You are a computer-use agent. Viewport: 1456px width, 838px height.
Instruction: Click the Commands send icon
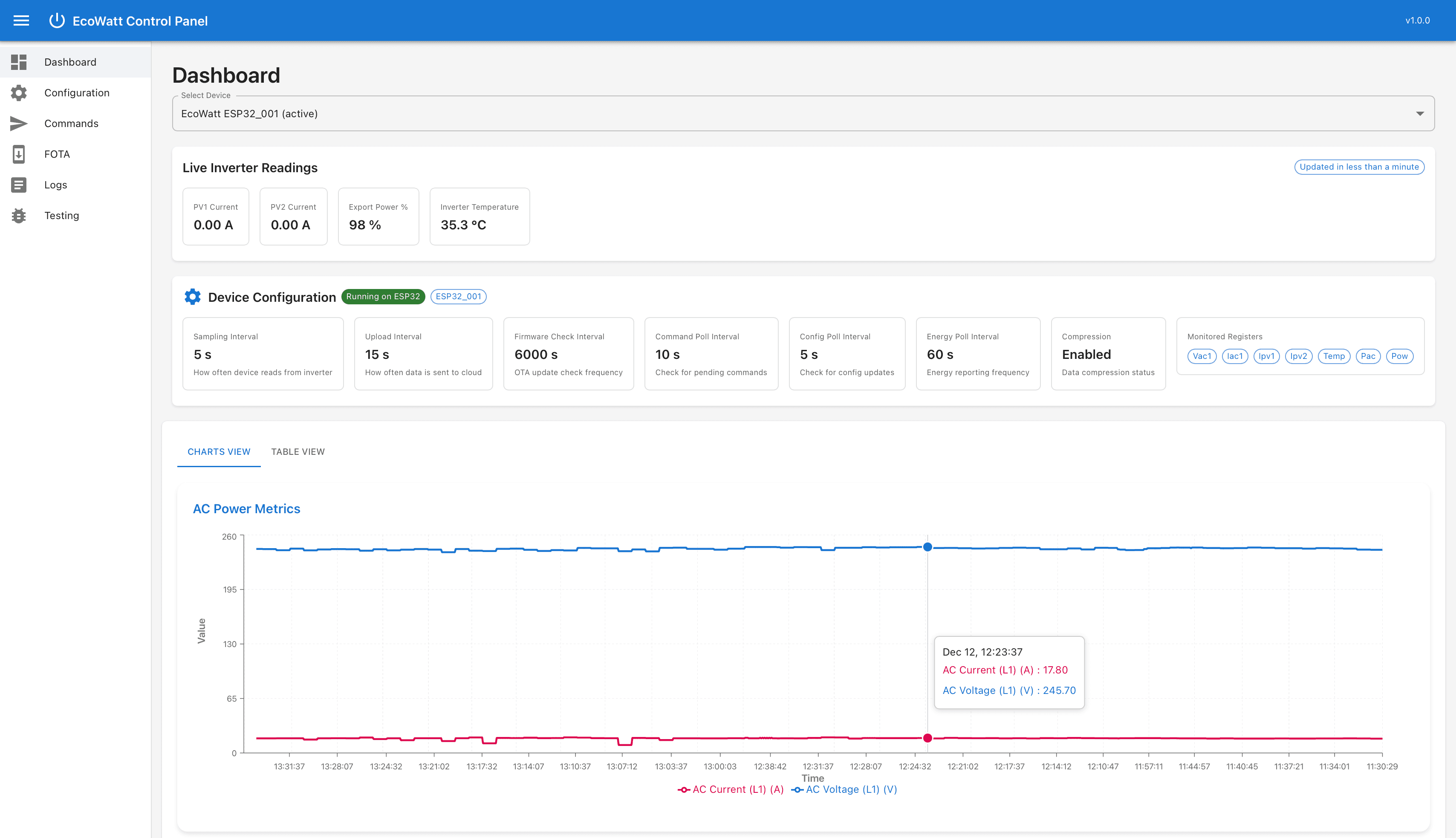pos(18,123)
